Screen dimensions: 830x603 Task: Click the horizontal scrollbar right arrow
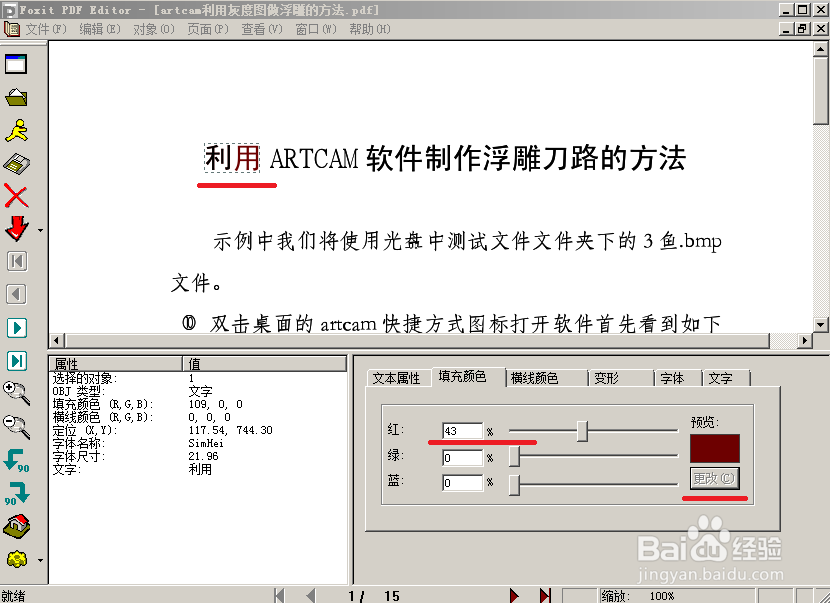804,340
